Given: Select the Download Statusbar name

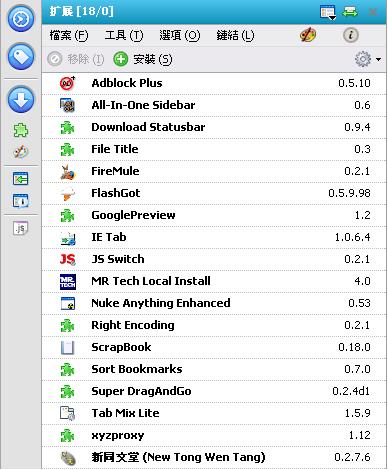Looking at the screenshot, I should pyautogui.click(x=148, y=127).
